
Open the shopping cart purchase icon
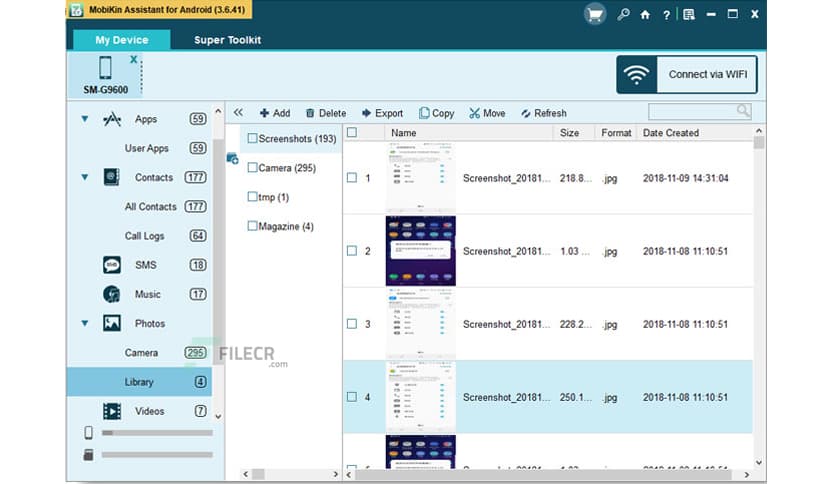[594, 14]
